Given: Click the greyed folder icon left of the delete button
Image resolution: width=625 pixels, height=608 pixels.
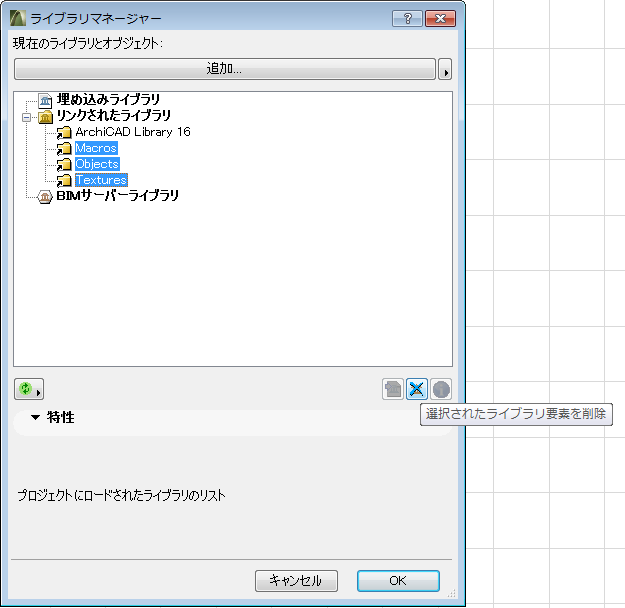Looking at the screenshot, I should (393, 389).
